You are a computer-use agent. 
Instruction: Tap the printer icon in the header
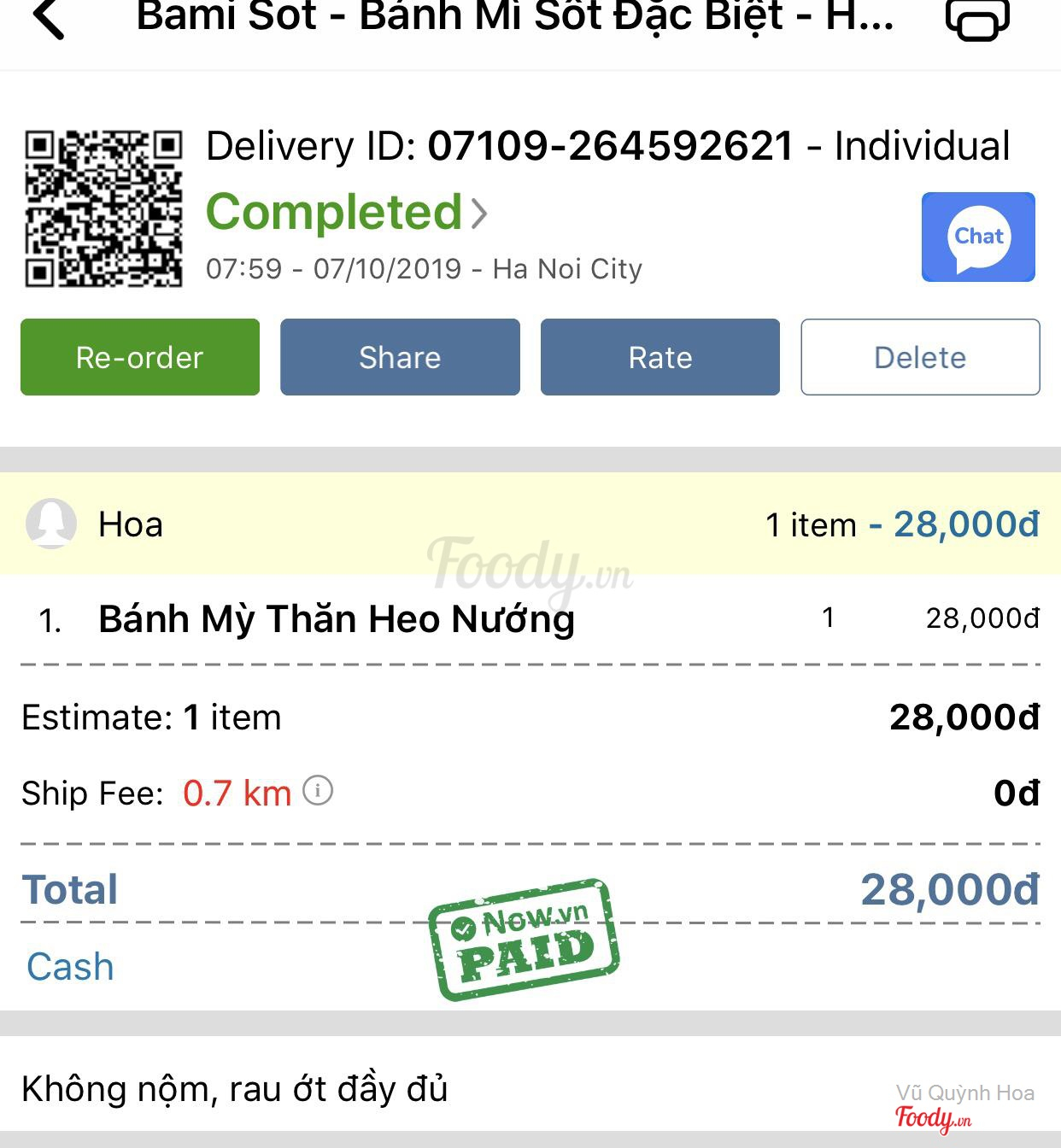coord(977,19)
